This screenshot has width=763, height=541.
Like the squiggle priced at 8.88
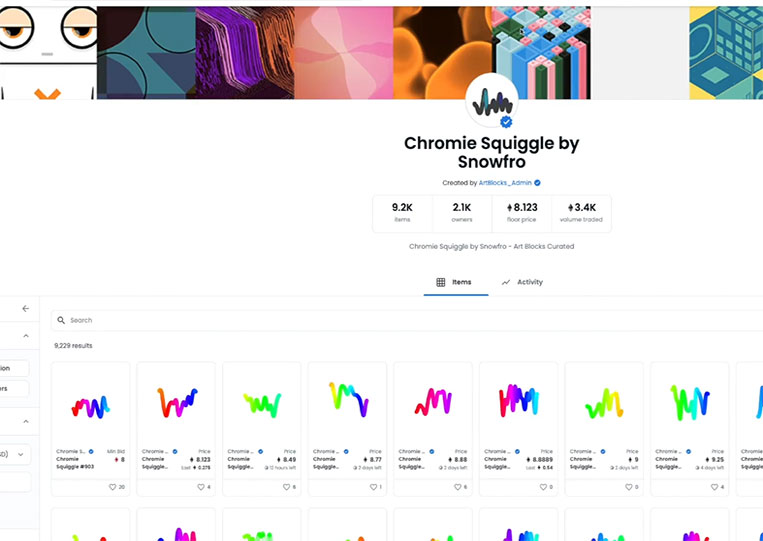pyautogui.click(x=457, y=487)
